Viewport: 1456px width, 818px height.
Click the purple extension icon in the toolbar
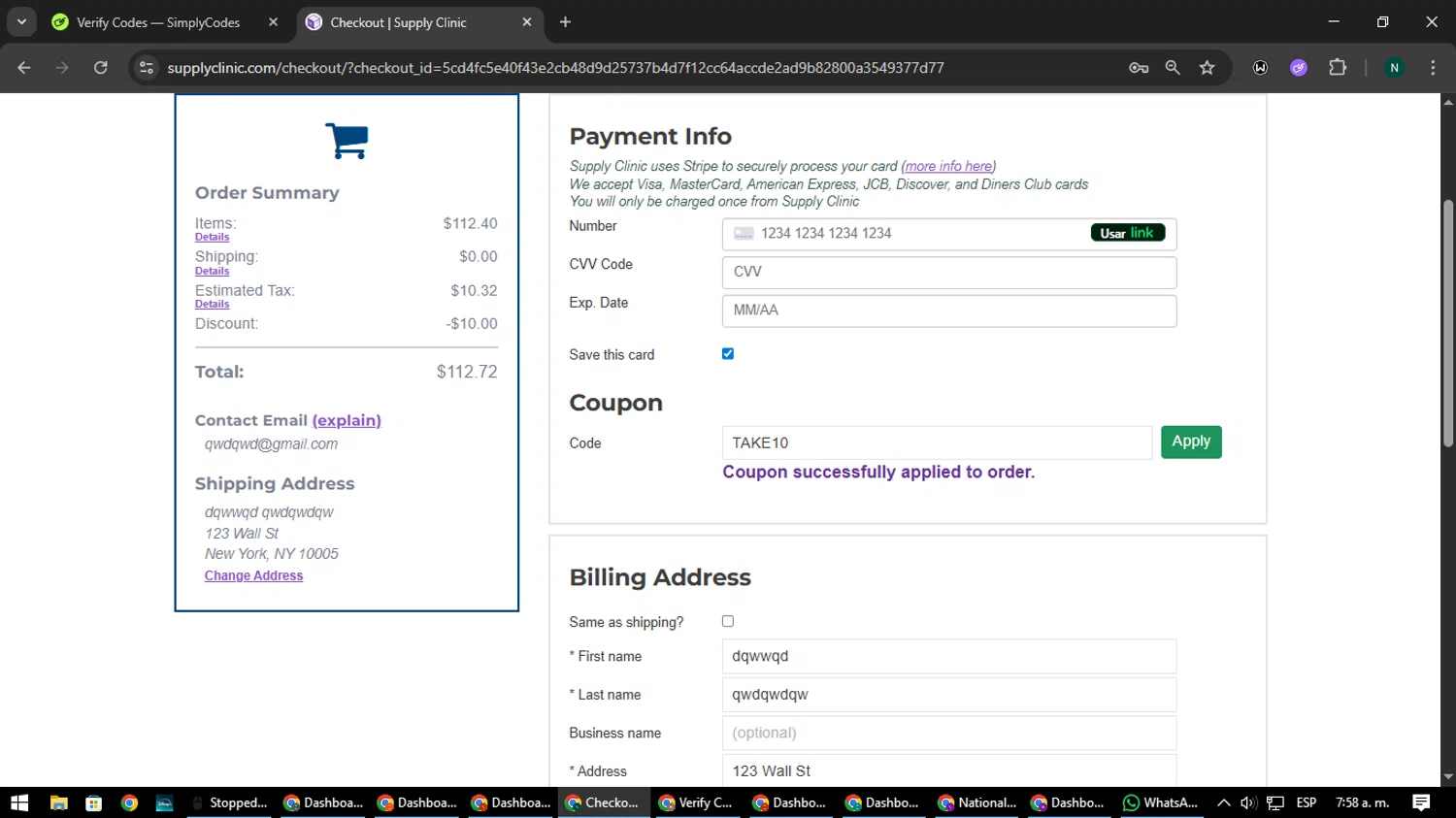click(1299, 68)
